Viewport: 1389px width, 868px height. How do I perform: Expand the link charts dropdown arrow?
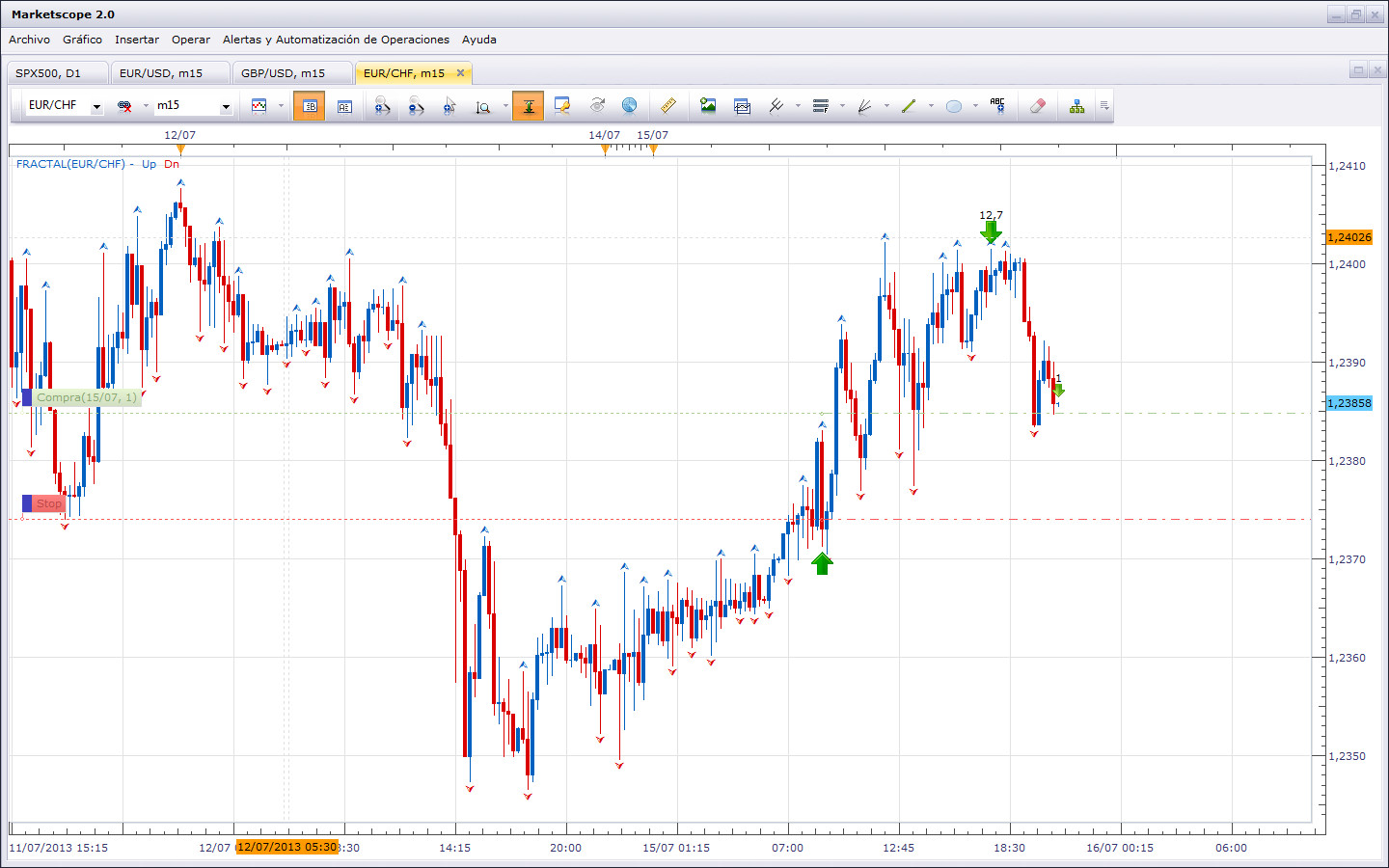[146, 106]
